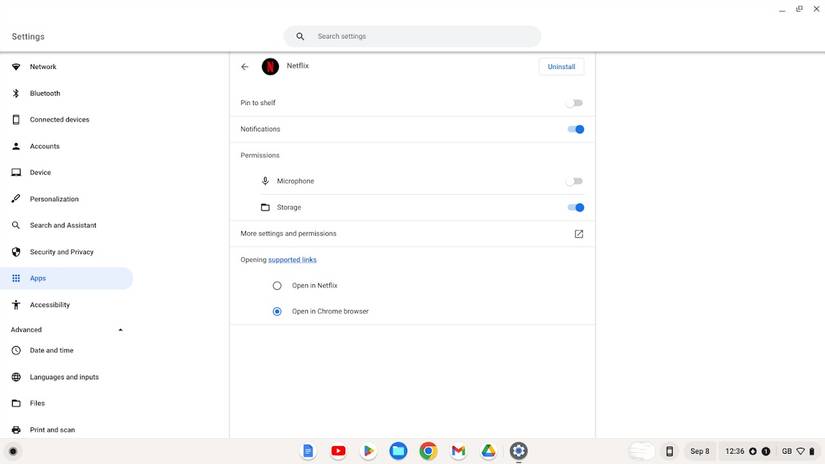Image resolution: width=825 pixels, height=464 pixels.
Task: Open Google Docs from the shelf
Action: pyautogui.click(x=308, y=451)
